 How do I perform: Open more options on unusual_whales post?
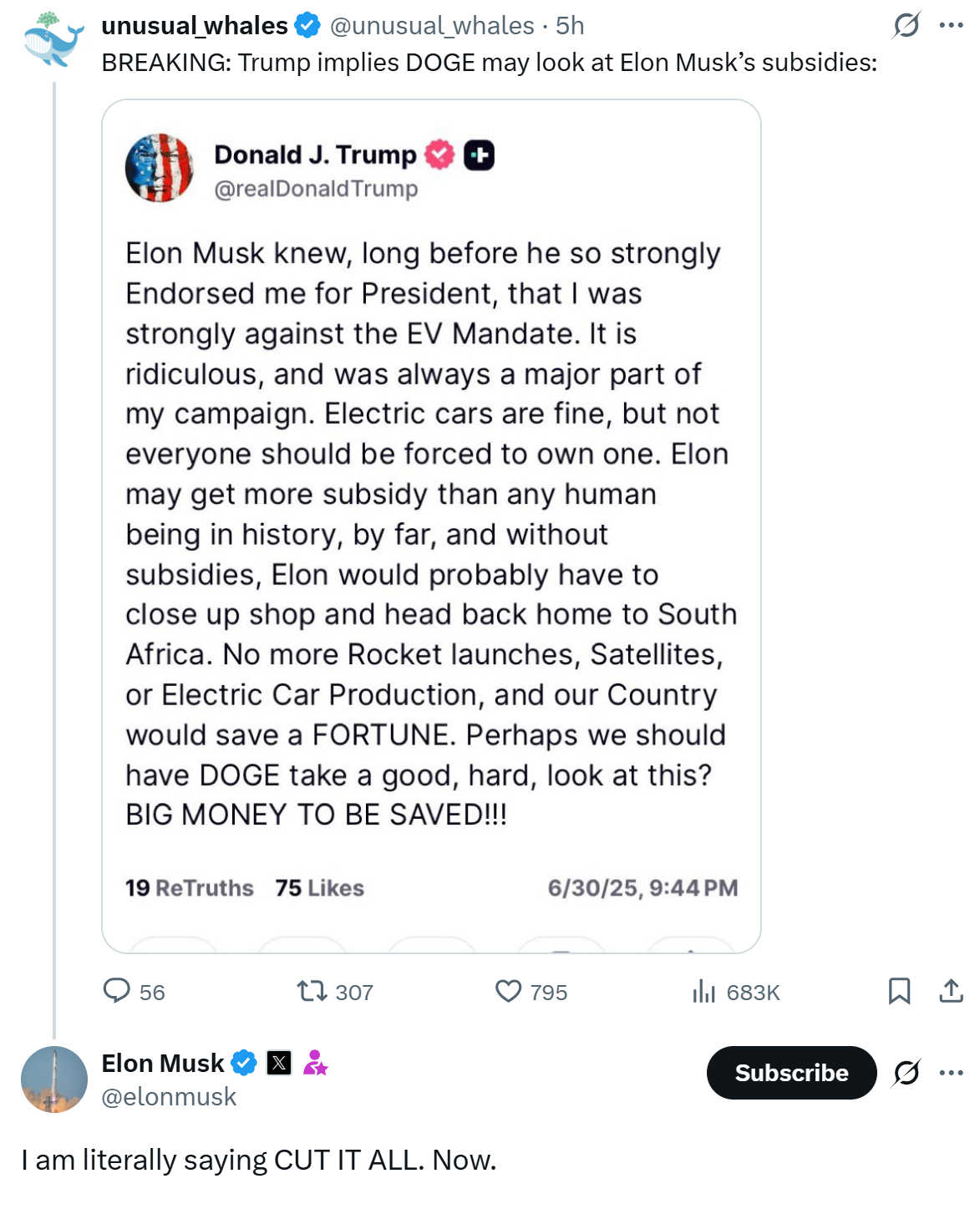951,25
